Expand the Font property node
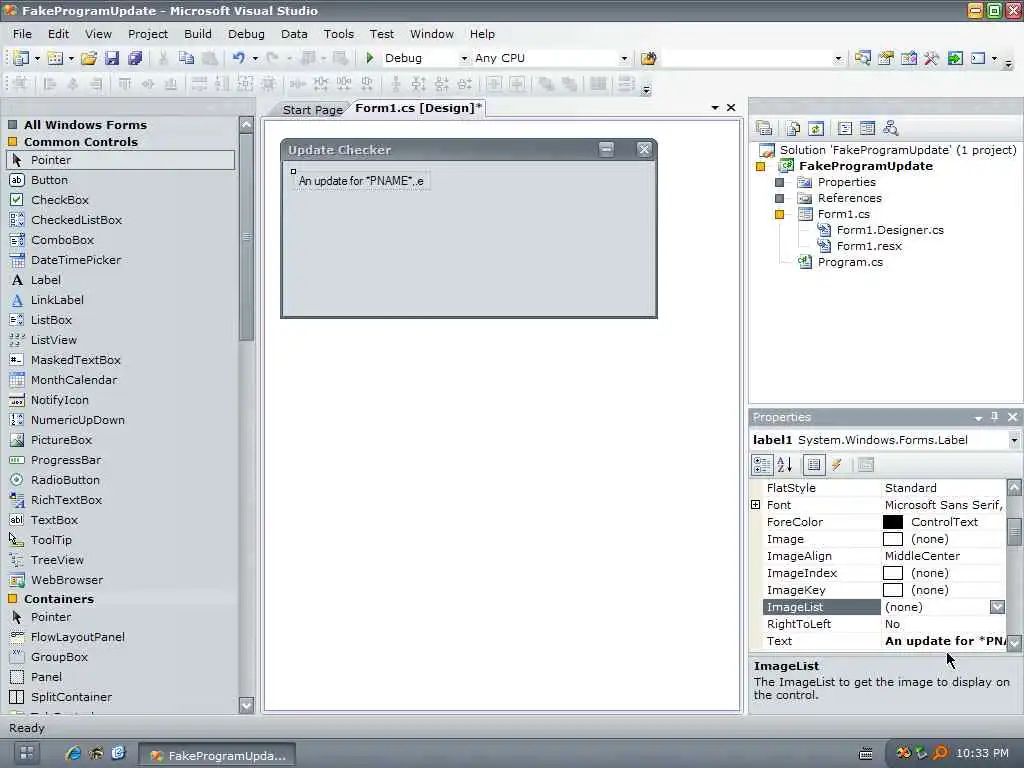Image resolution: width=1024 pixels, height=768 pixels. click(x=756, y=504)
